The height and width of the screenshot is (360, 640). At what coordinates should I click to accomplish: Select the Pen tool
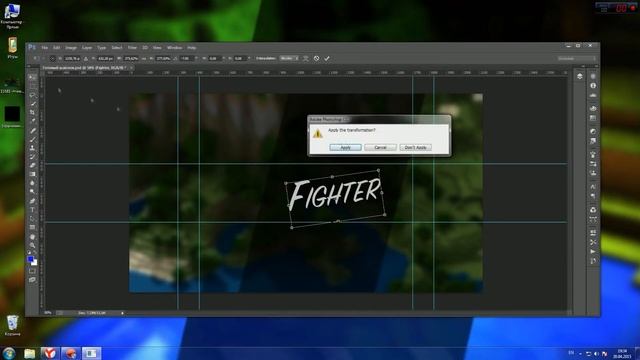pos(32,201)
